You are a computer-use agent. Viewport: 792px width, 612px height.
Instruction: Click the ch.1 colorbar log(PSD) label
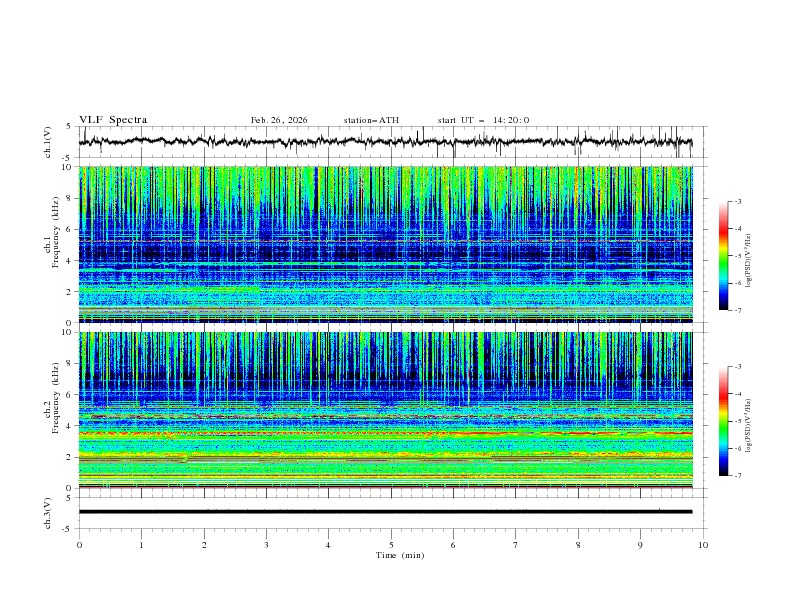click(x=748, y=261)
